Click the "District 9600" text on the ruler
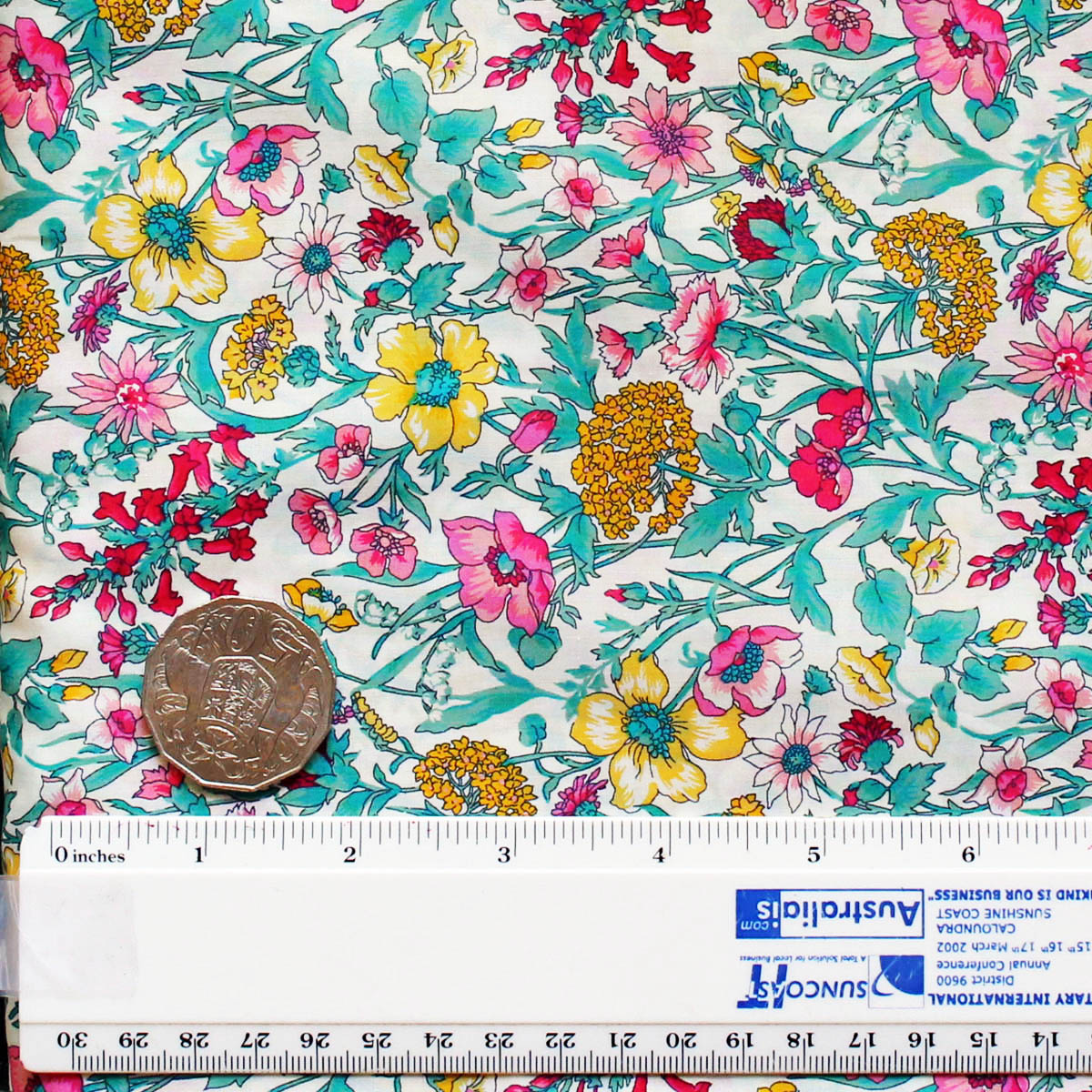Image resolution: width=1092 pixels, height=1092 pixels. pos(973,980)
